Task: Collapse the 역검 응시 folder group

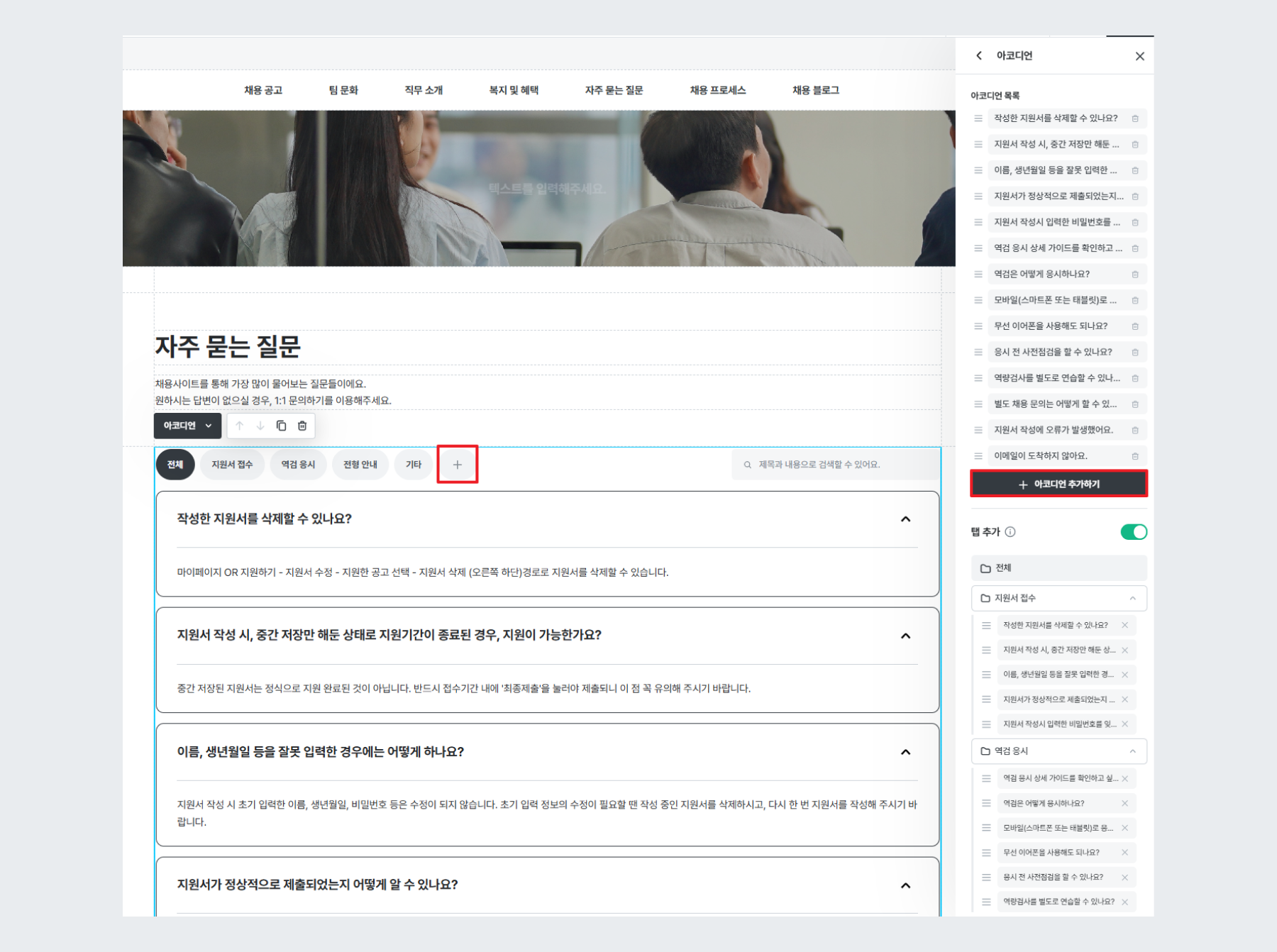Action: (1133, 751)
